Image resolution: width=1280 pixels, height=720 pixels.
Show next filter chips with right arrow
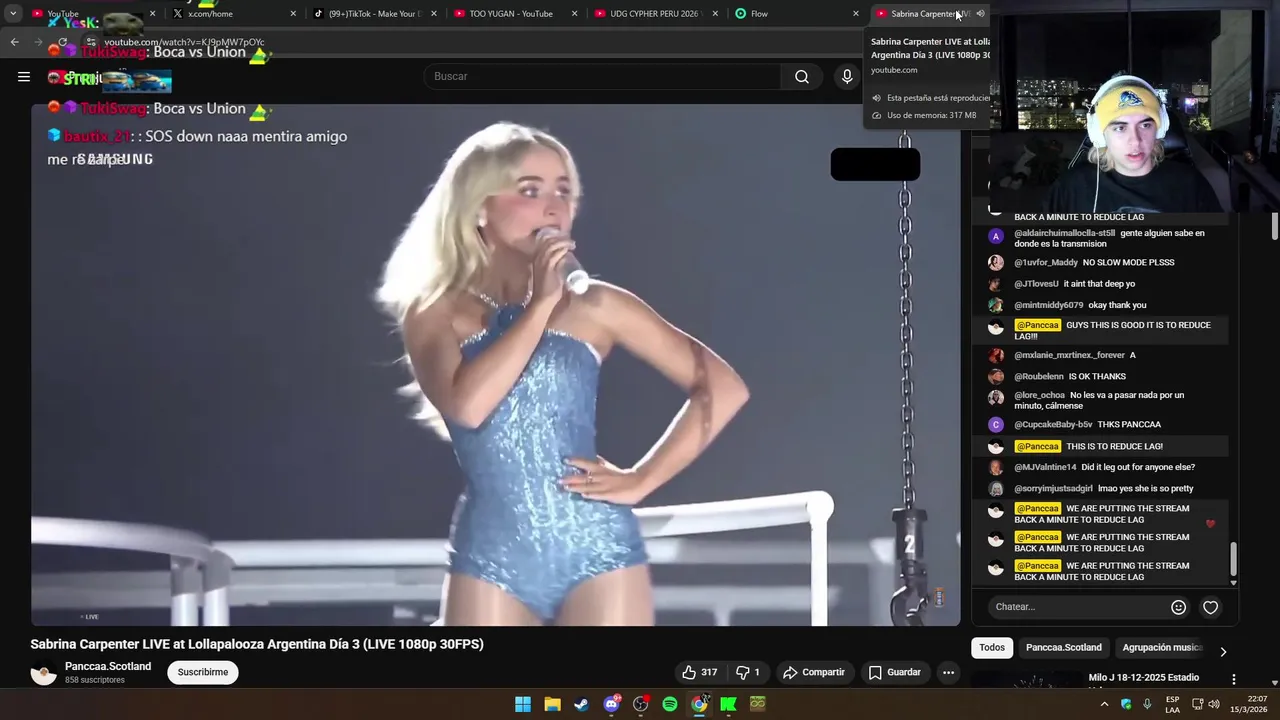[x=1222, y=651]
